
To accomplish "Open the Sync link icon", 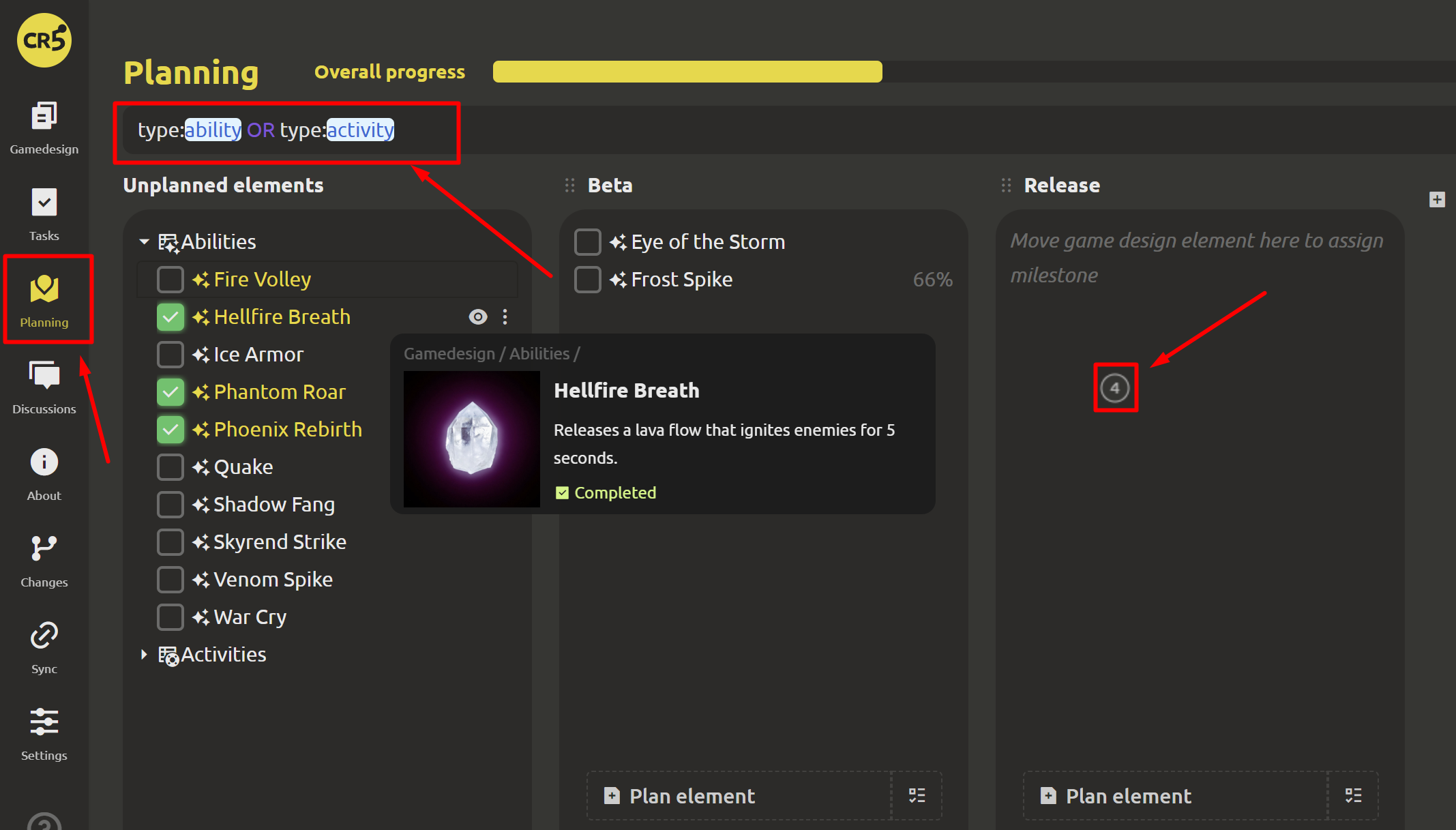I will pos(44,635).
